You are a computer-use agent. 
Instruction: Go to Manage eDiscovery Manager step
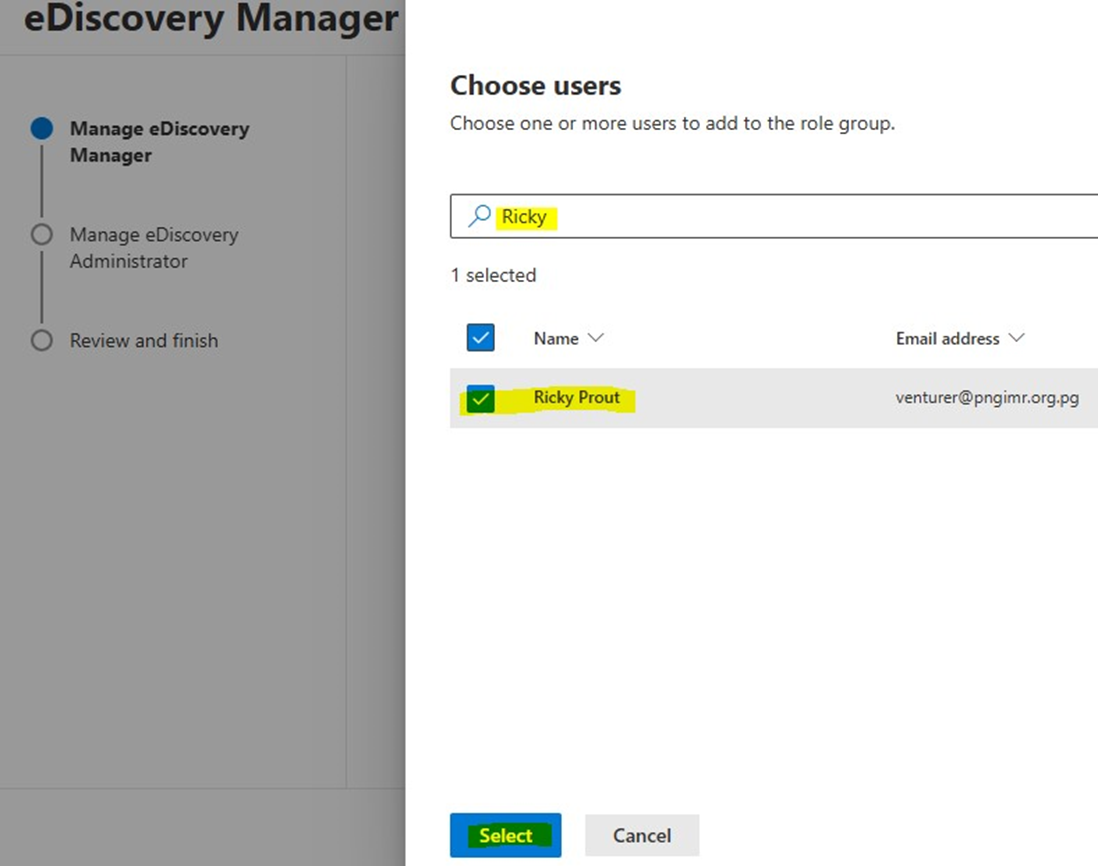pos(159,142)
